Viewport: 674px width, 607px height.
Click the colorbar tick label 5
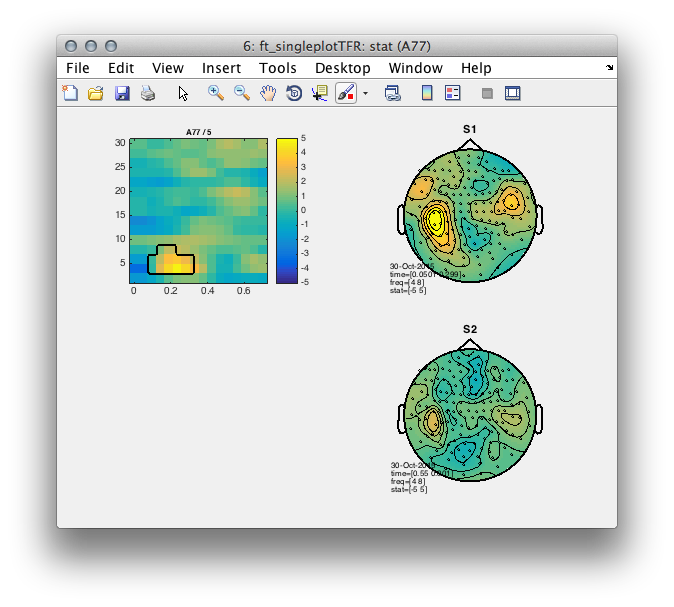303,138
